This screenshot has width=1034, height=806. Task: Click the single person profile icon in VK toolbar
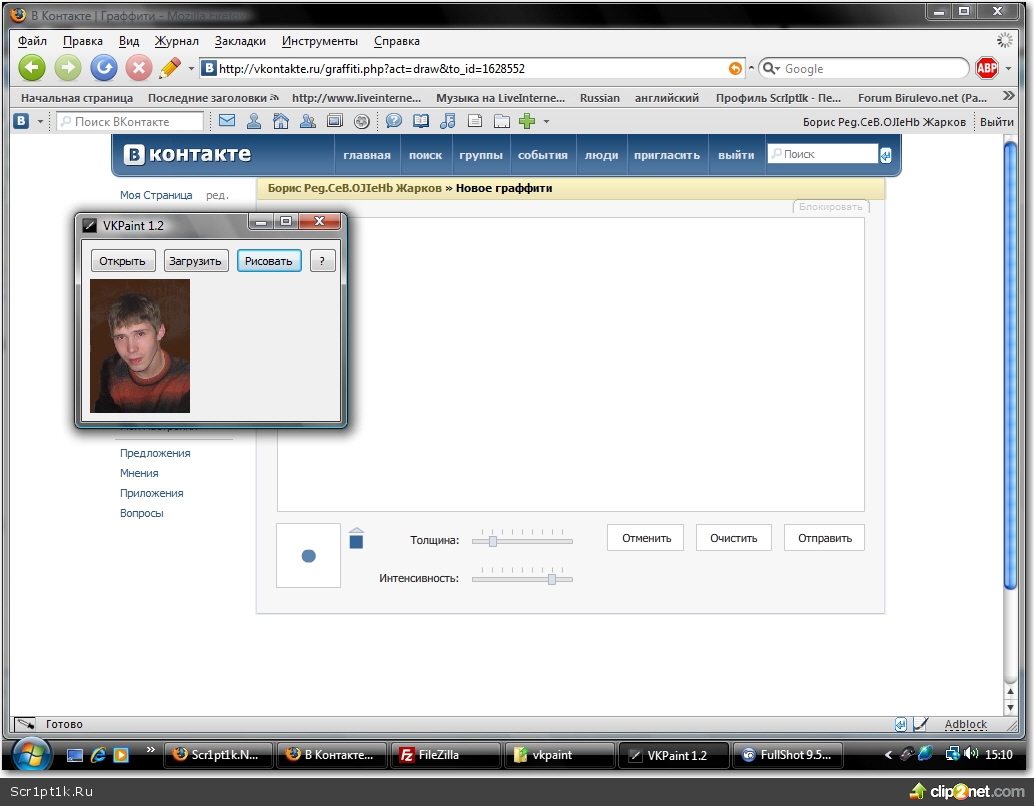click(x=254, y=121)
